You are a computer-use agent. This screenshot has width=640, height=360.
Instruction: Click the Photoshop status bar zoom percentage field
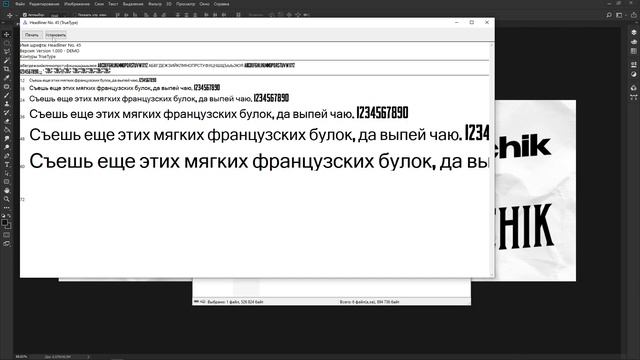(x=21, y=357)
